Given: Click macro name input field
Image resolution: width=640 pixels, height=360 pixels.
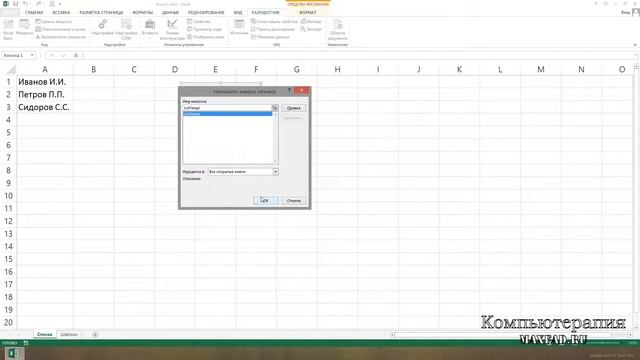Looking at the screenshot, I should pyautogui.click(x=227, y=108).
